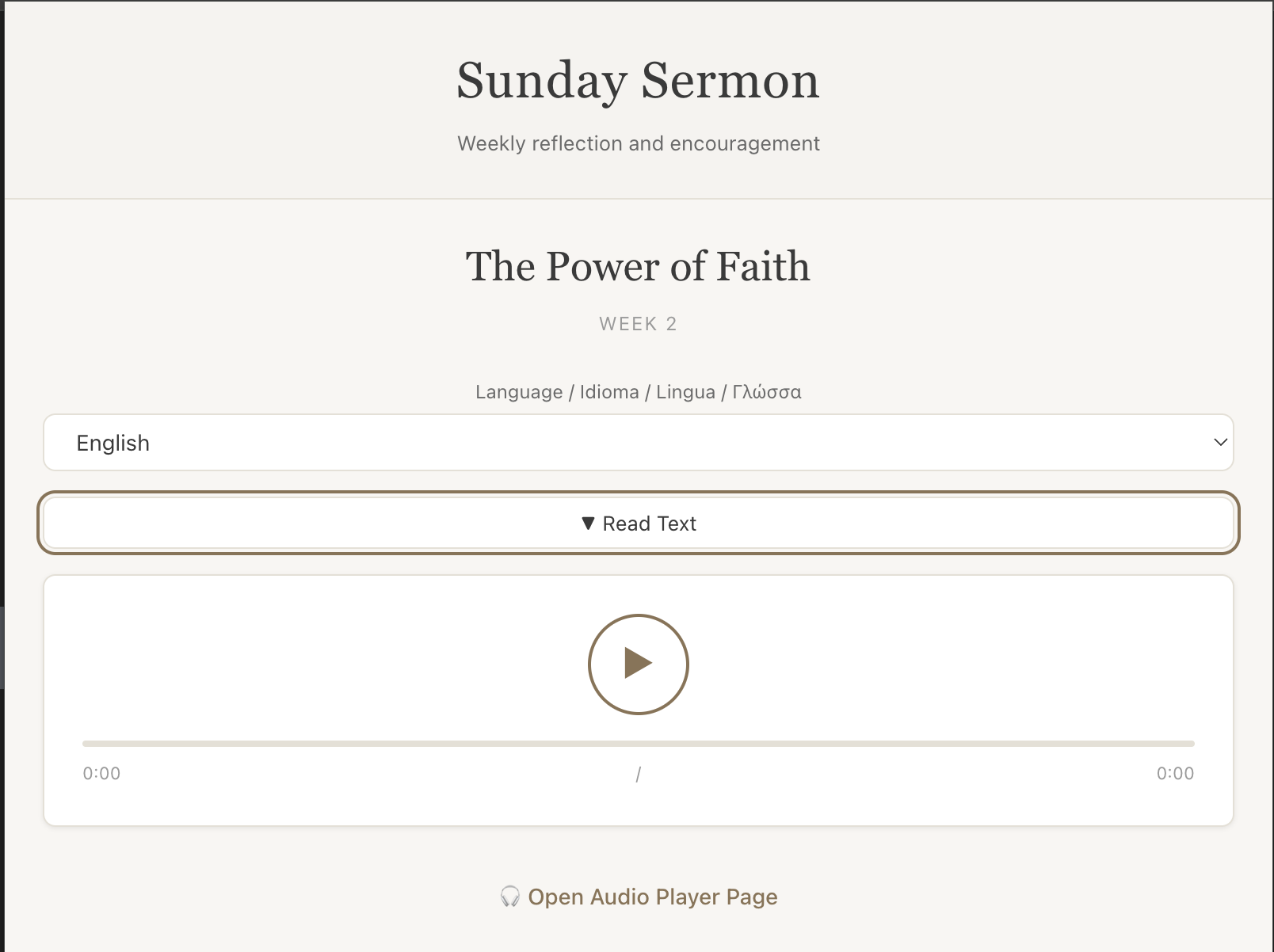Click the Weekly reflection and encouragement tagline
This screenshot has width=1274, height=952.
click(637, 143)
